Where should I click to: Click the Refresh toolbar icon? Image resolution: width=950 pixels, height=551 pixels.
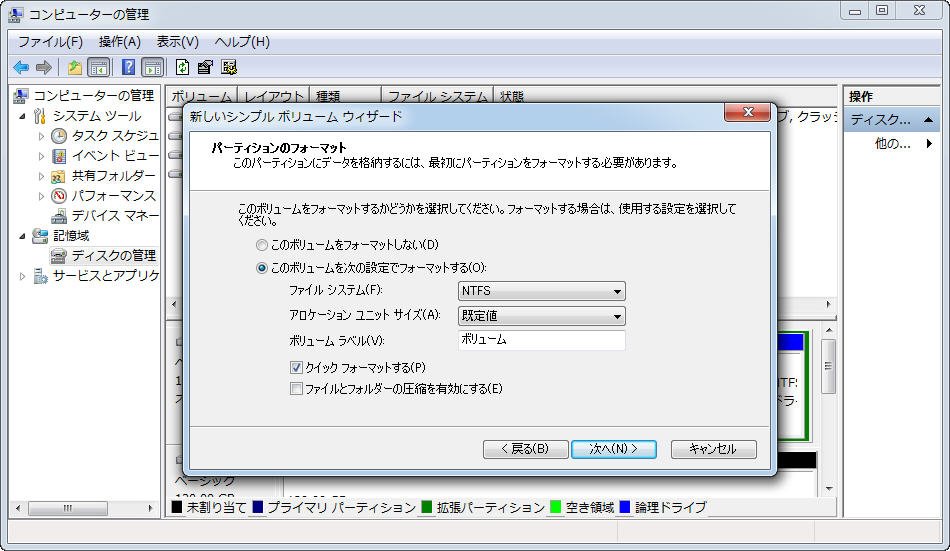(182, 67)
